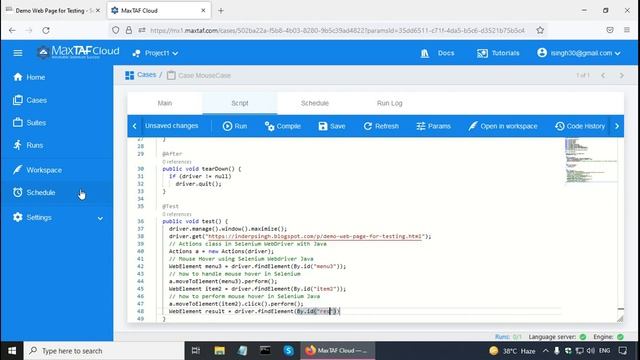This screenshot has width=640, height=360.
Task: Click the Settings gear icon
Action: point(18,218)
